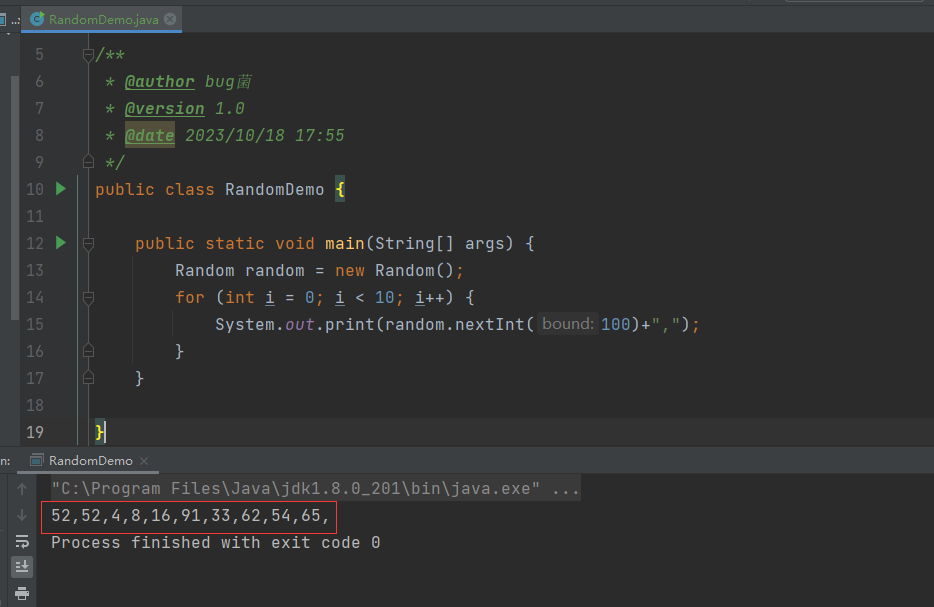934x607 pixels.
Task: Click 'Process finished with exit code 0' text
Action: (216, 543)
